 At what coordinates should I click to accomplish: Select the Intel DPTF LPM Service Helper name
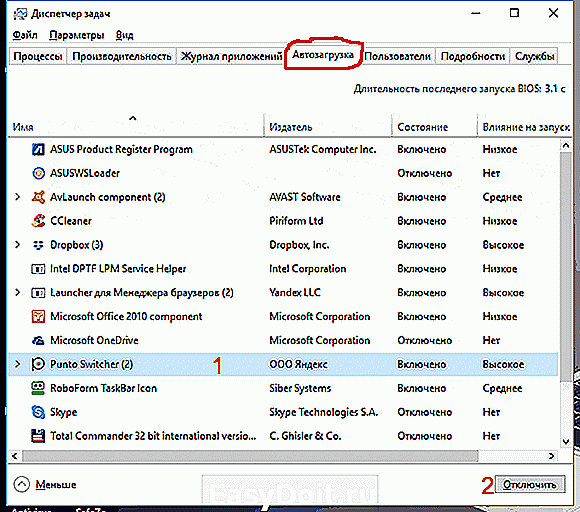tap(118, 269)
